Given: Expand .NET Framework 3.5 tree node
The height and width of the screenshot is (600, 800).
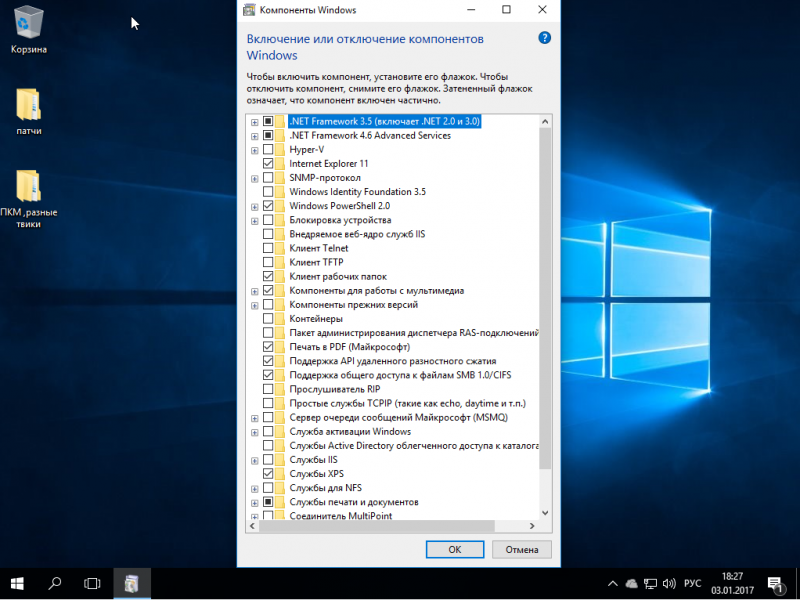Looking at the screenshot, I should (255, 122).
